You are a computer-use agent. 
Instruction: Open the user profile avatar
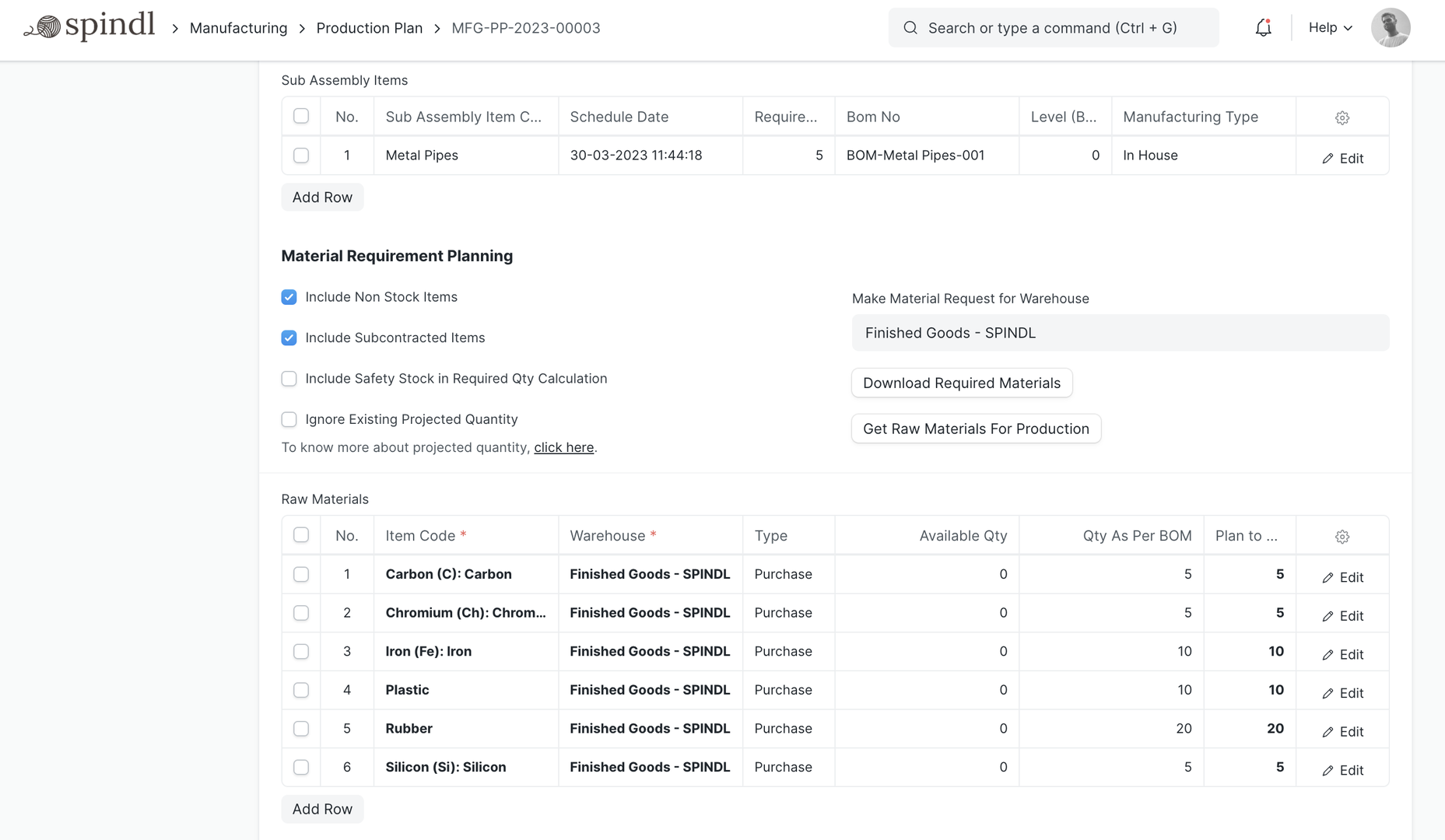click(1391, 27)
